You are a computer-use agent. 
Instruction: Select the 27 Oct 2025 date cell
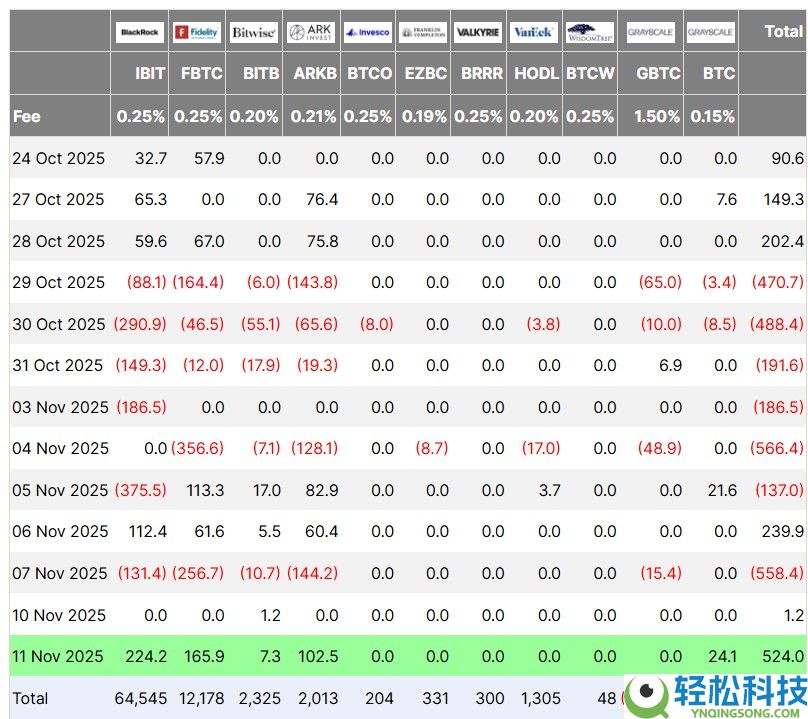[x=58, y=199]
